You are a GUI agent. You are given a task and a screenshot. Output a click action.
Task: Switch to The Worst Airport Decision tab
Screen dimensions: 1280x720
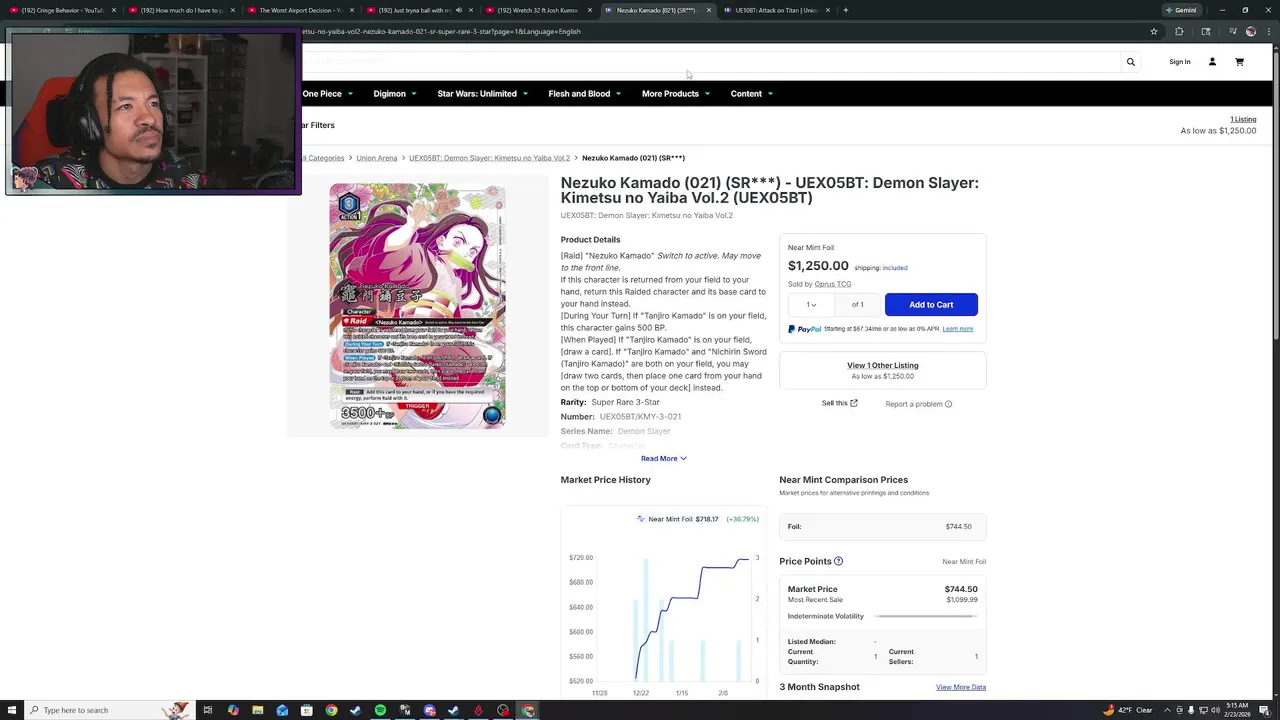[x=300, y=10]
